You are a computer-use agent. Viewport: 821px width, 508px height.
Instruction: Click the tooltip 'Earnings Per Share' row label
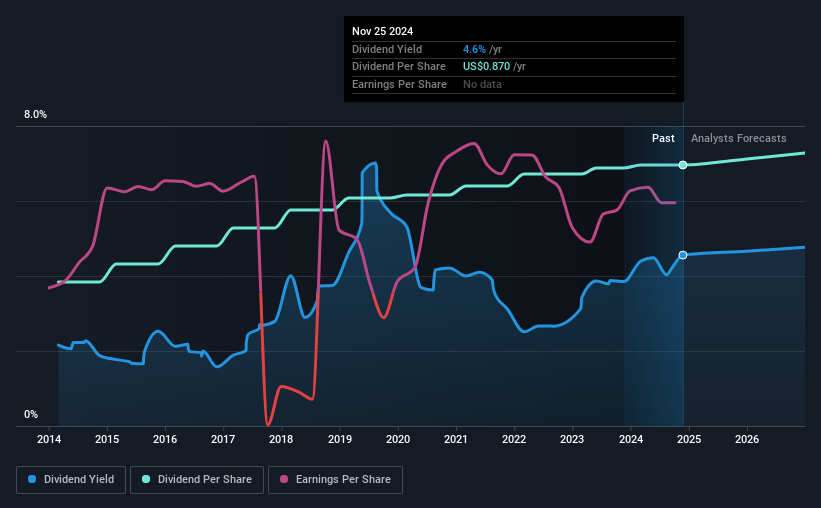[x=400, y=84]
